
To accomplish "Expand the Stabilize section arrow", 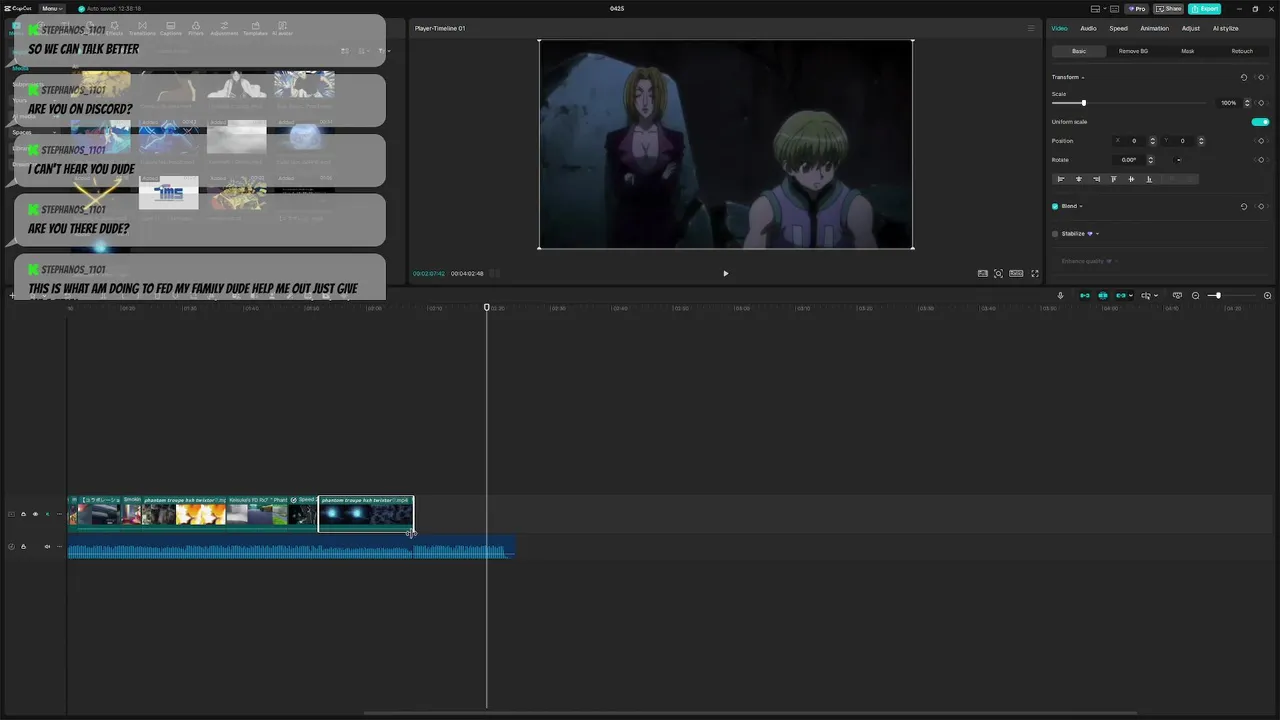I will tap(1097, 234).
